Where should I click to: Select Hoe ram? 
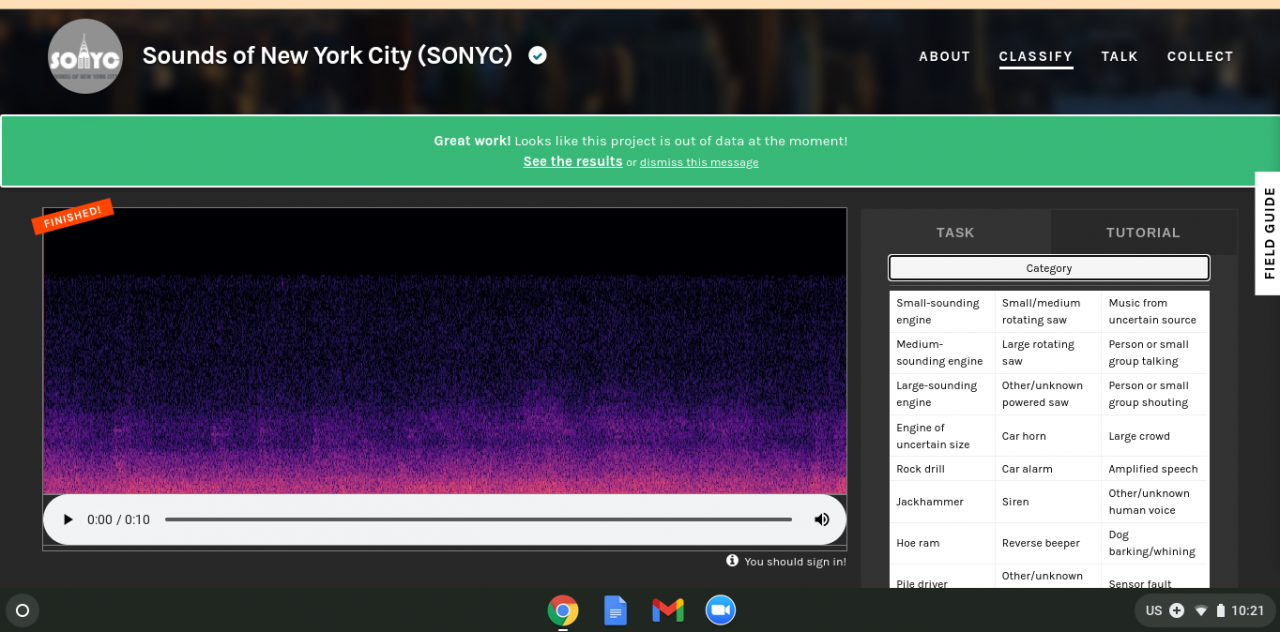coord(942,543)
